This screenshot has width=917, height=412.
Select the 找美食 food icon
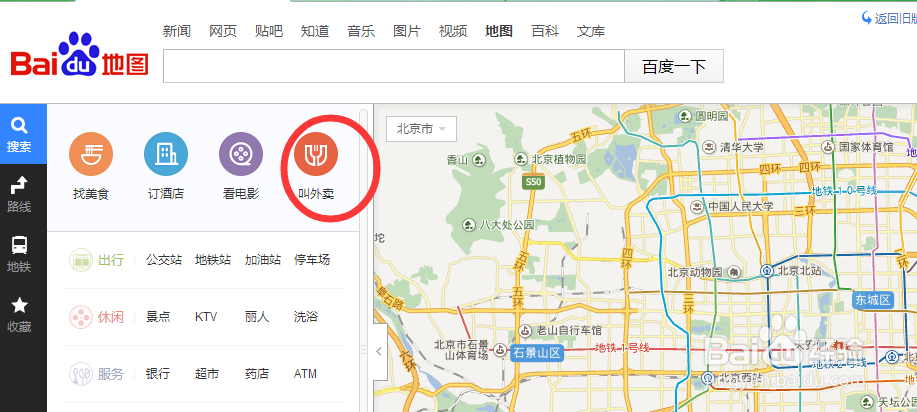click(91, 154)
